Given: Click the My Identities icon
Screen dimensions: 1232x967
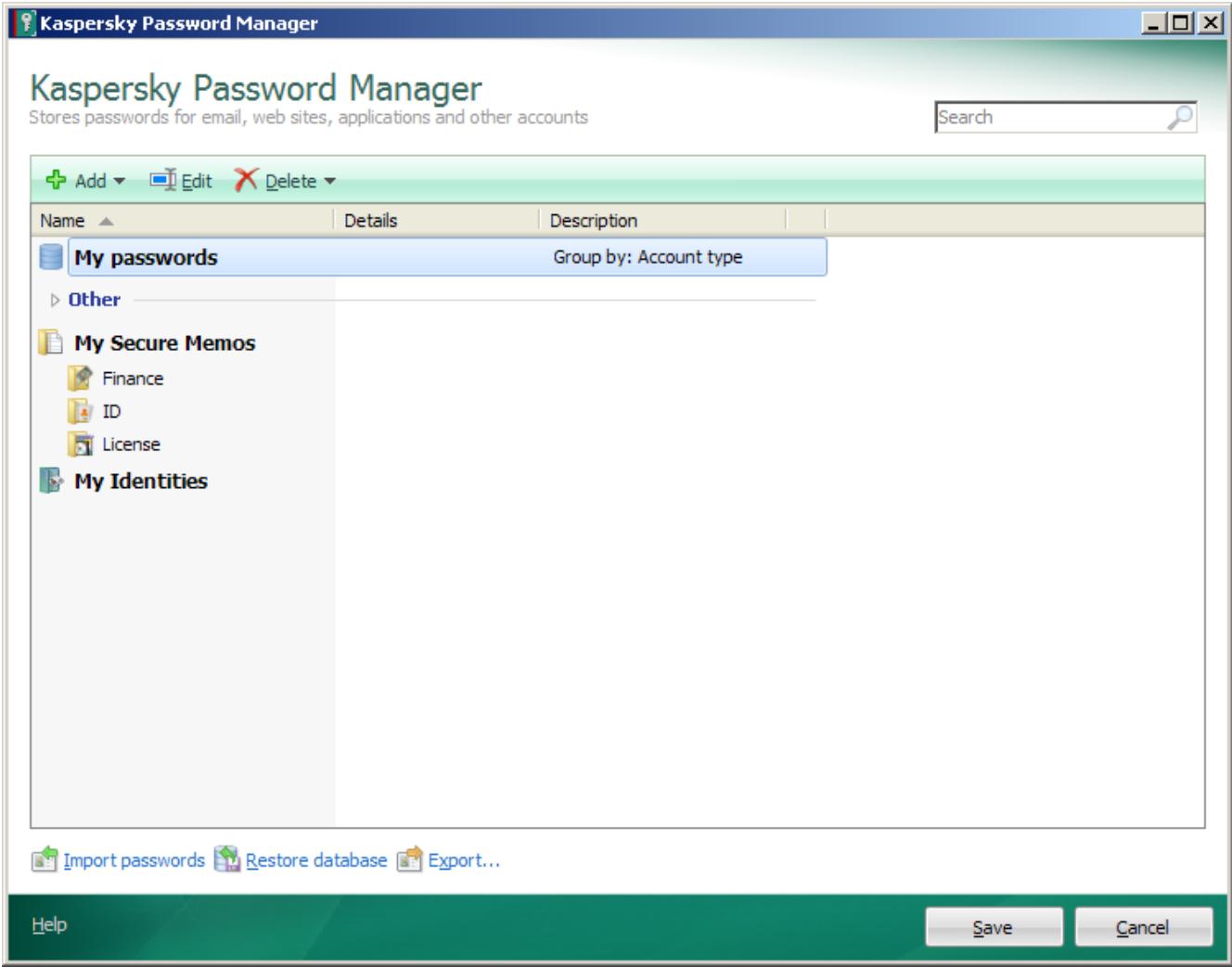Looking at the screenshot, I should pos(51,481).
